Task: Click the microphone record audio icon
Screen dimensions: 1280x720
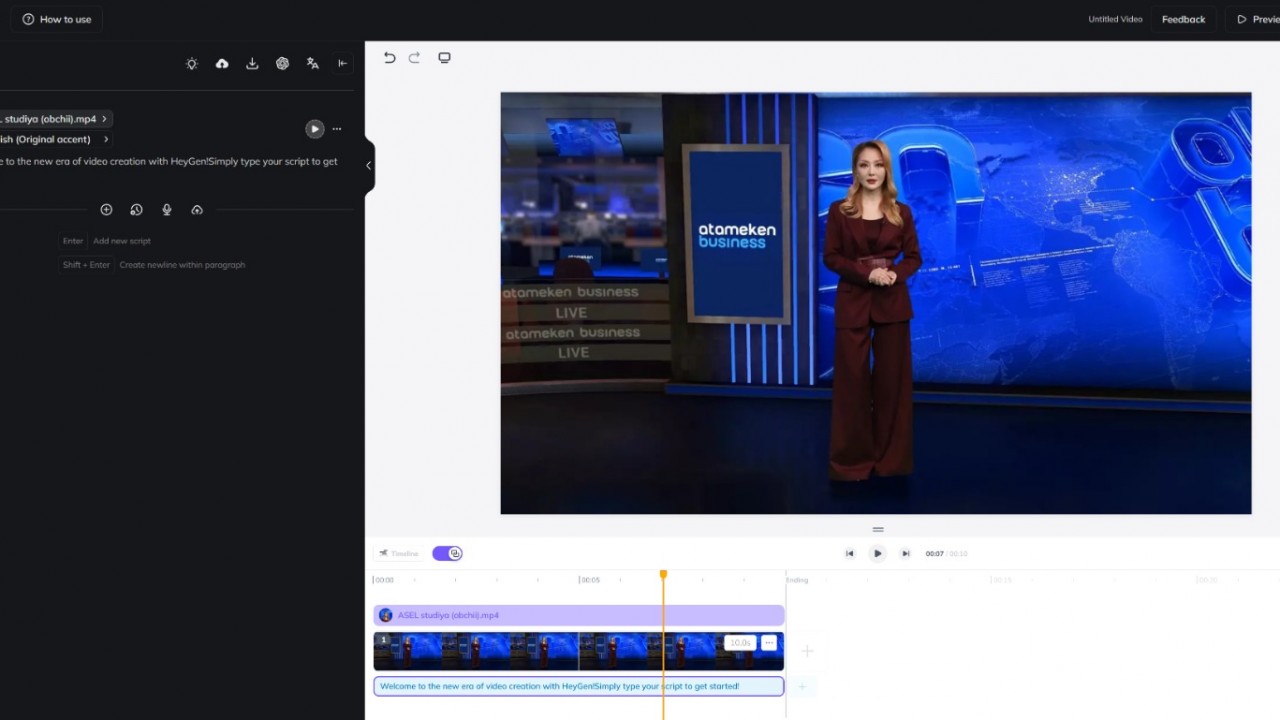Action: (167, 210)
